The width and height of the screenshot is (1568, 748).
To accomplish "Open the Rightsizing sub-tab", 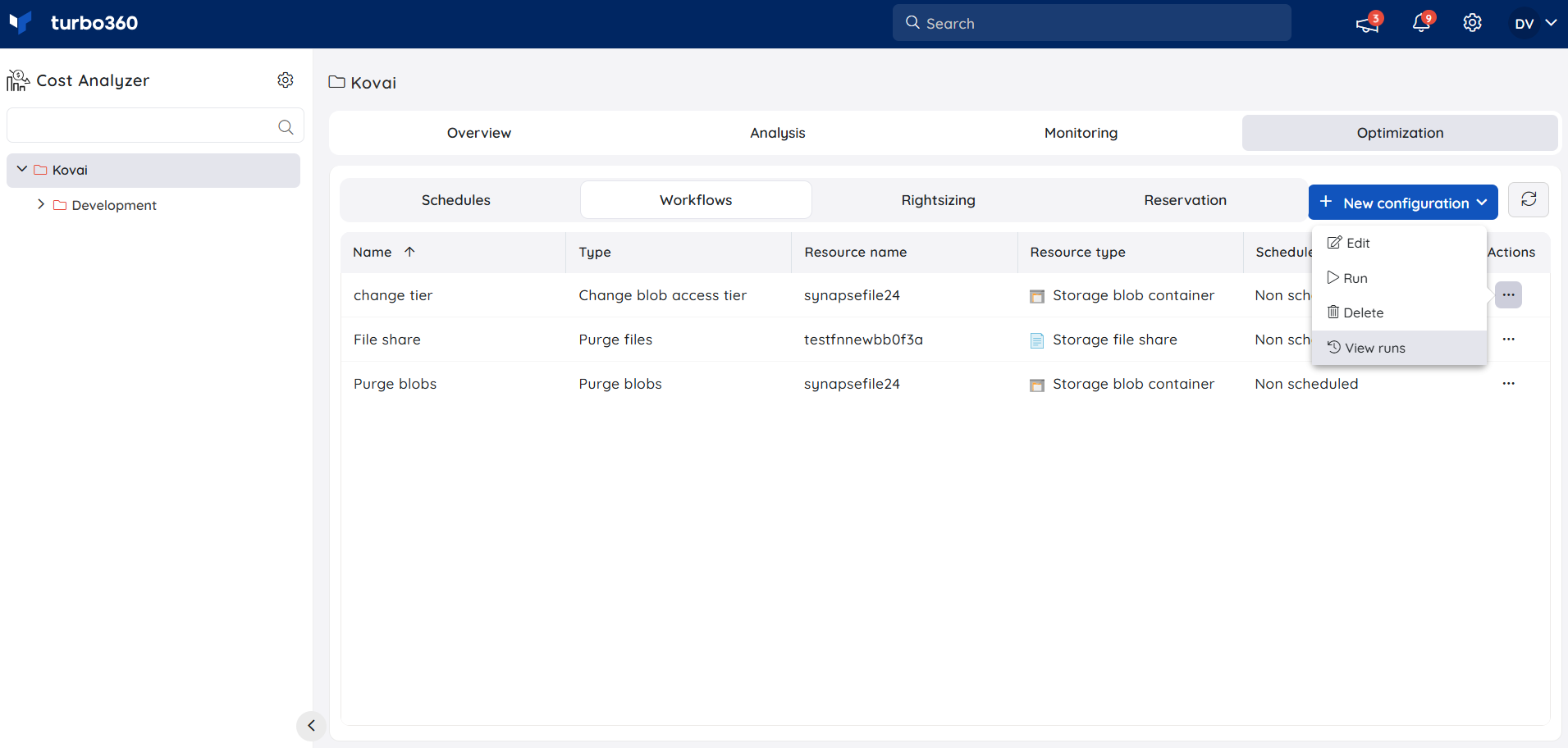I will click(938, 200).
